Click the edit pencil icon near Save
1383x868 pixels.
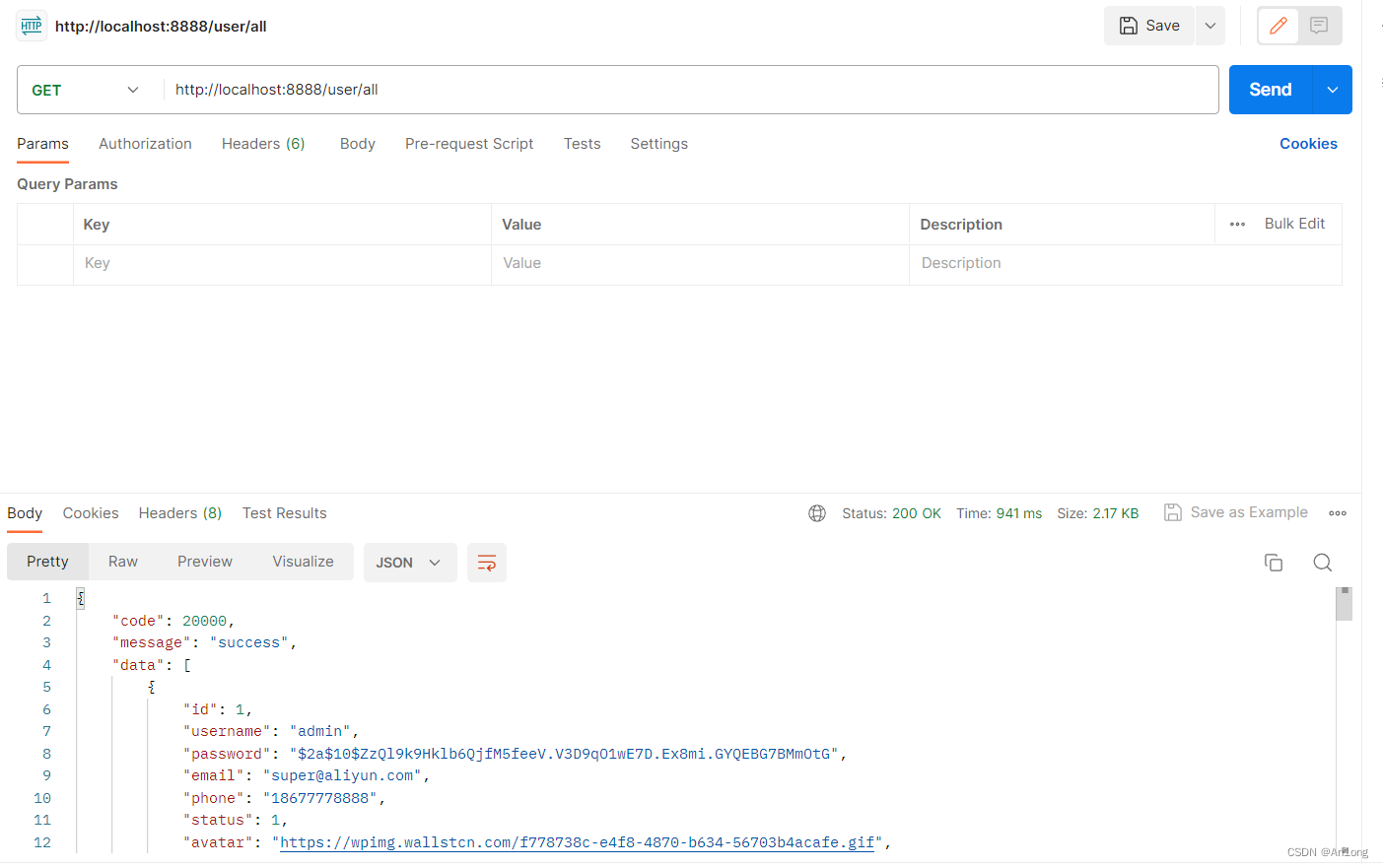[1278, 26]
